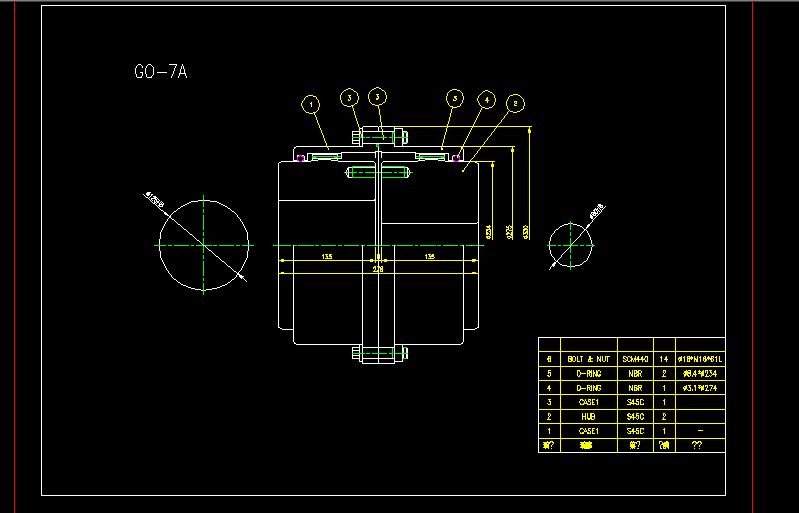This screenshot has height=513, width=799.
Task: Select the GO-7A drawing title text
Action: [161, 71]
